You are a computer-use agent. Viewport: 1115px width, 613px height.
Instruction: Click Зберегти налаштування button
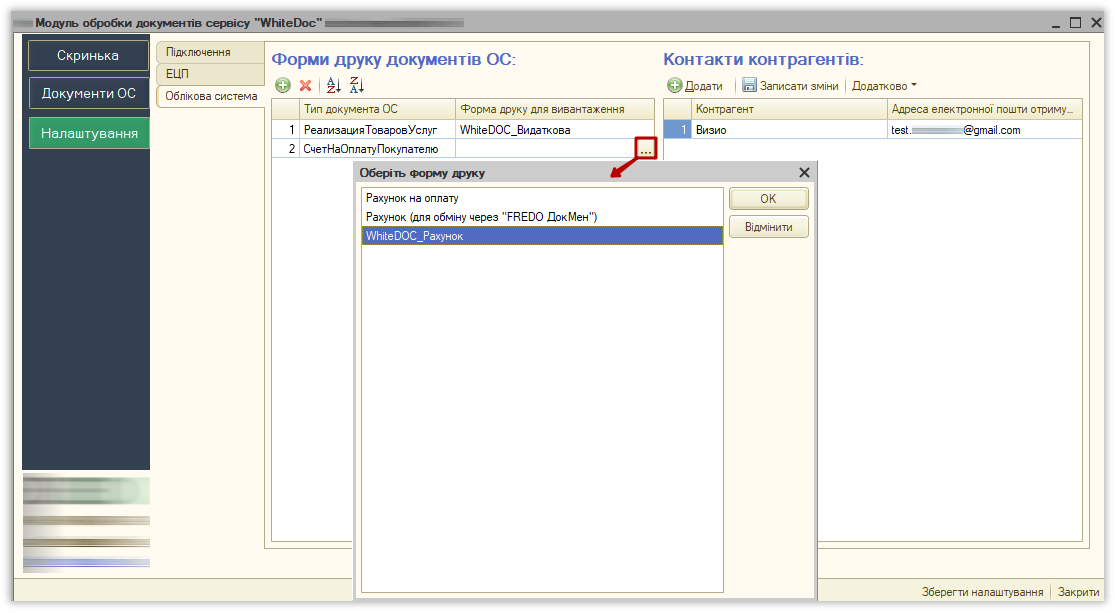(x=982, y=592)
